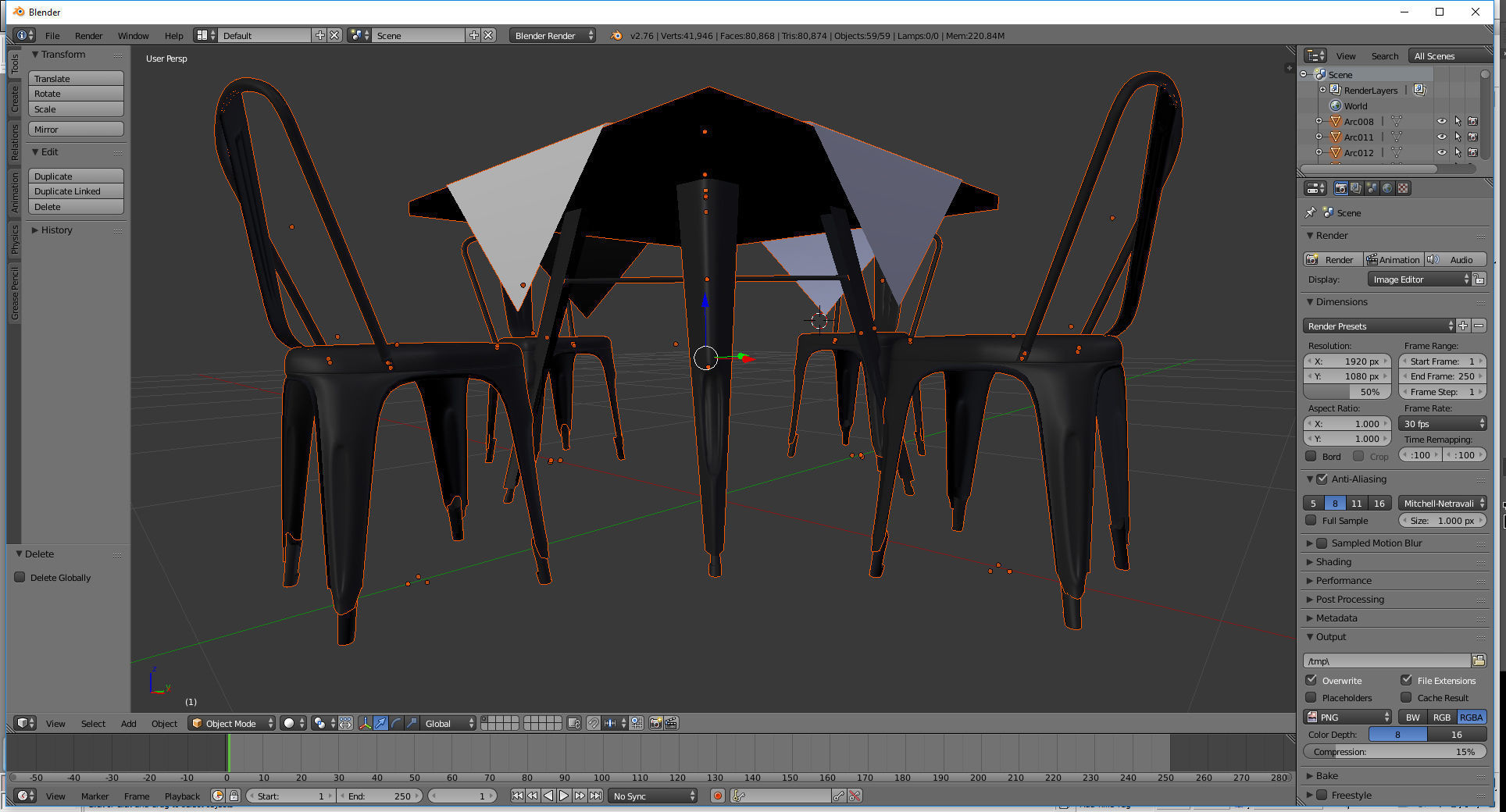This screenshot has width=1506, height=812.
Task: Open the Help menu
Action: pyautogui.click(x=173, y=35)
